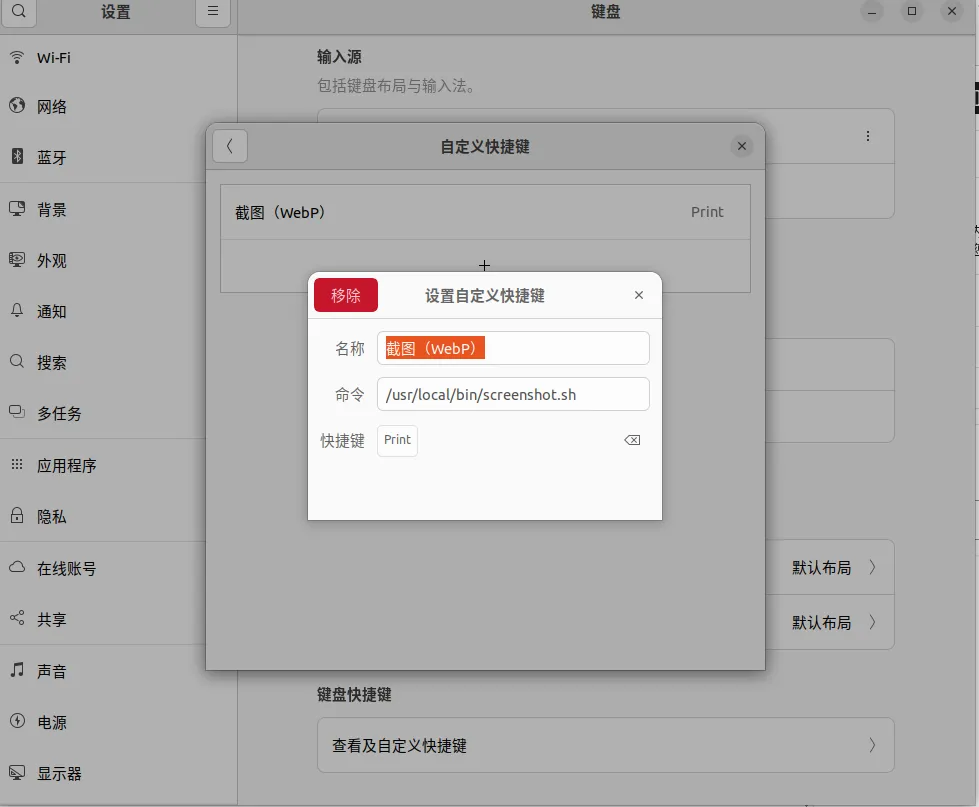Open the hamburger menu in Settings header
Viewport: 979px width, 807px height.
pyautogui.click(x=212, y=11)
